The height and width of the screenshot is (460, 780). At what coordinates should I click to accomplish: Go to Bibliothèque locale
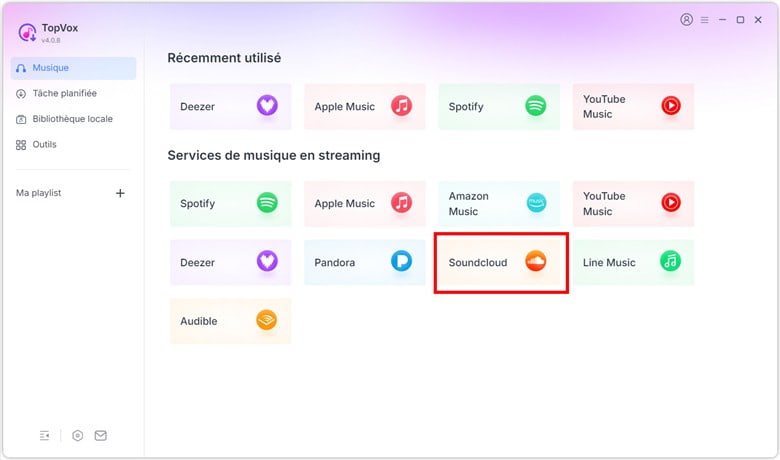[x=73, y=119]
